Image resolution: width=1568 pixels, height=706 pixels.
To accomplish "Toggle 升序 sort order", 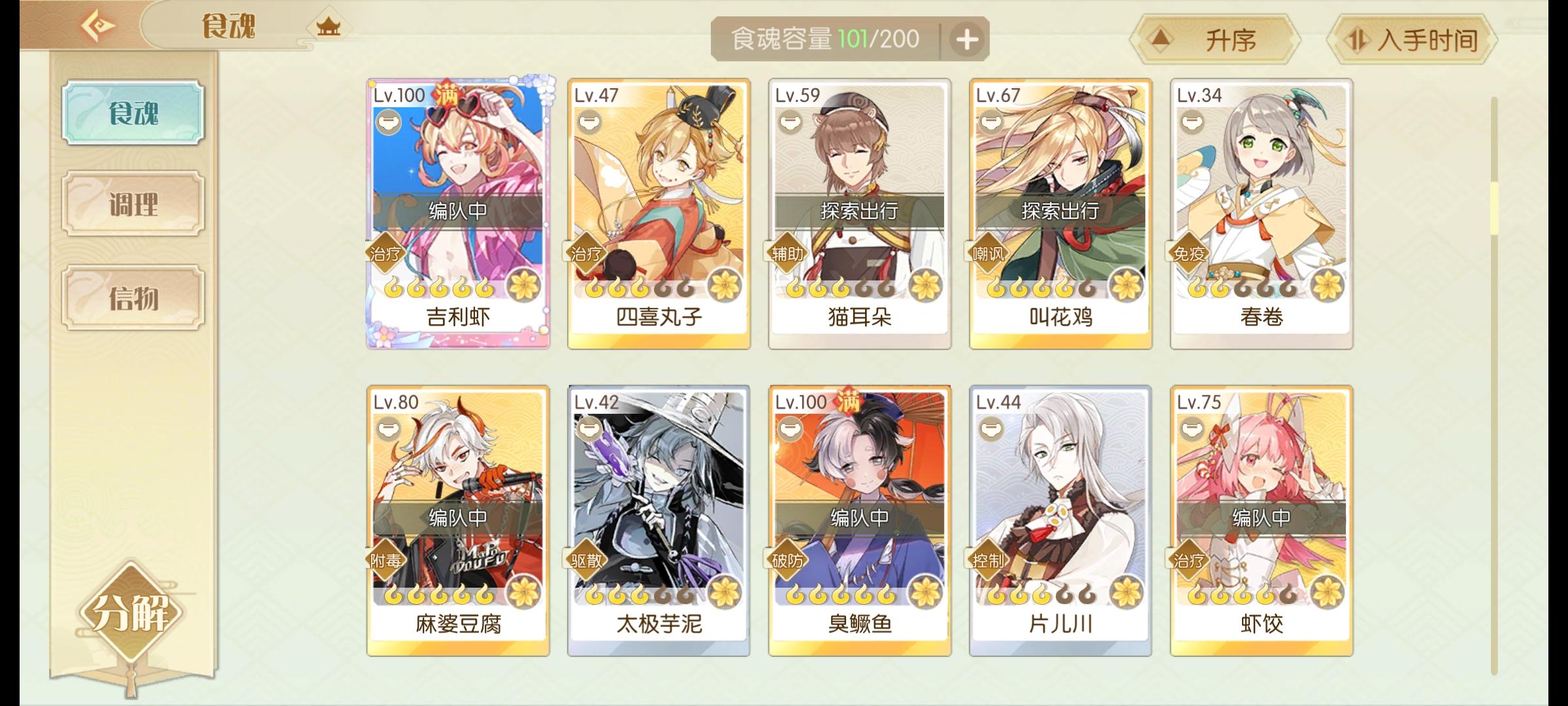I will pos(1216,41).
